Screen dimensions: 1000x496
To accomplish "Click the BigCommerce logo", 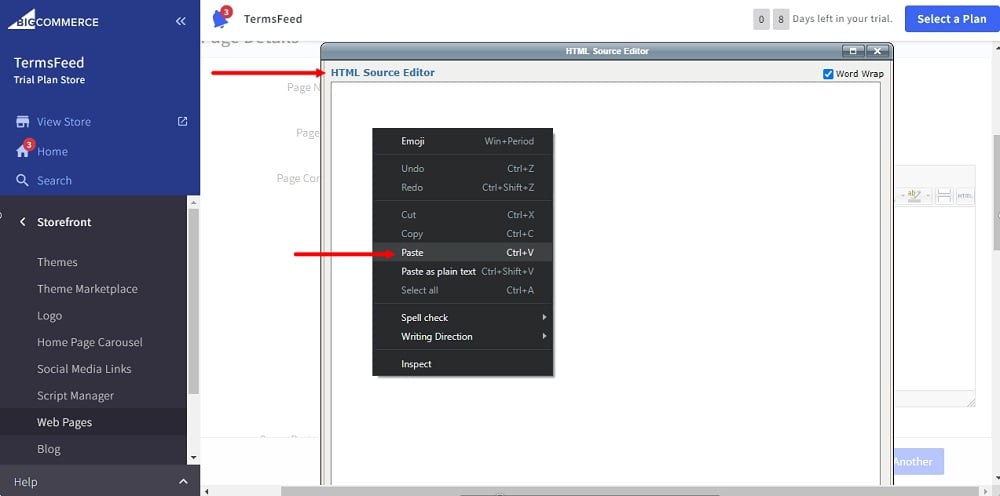I will [54, 20].
